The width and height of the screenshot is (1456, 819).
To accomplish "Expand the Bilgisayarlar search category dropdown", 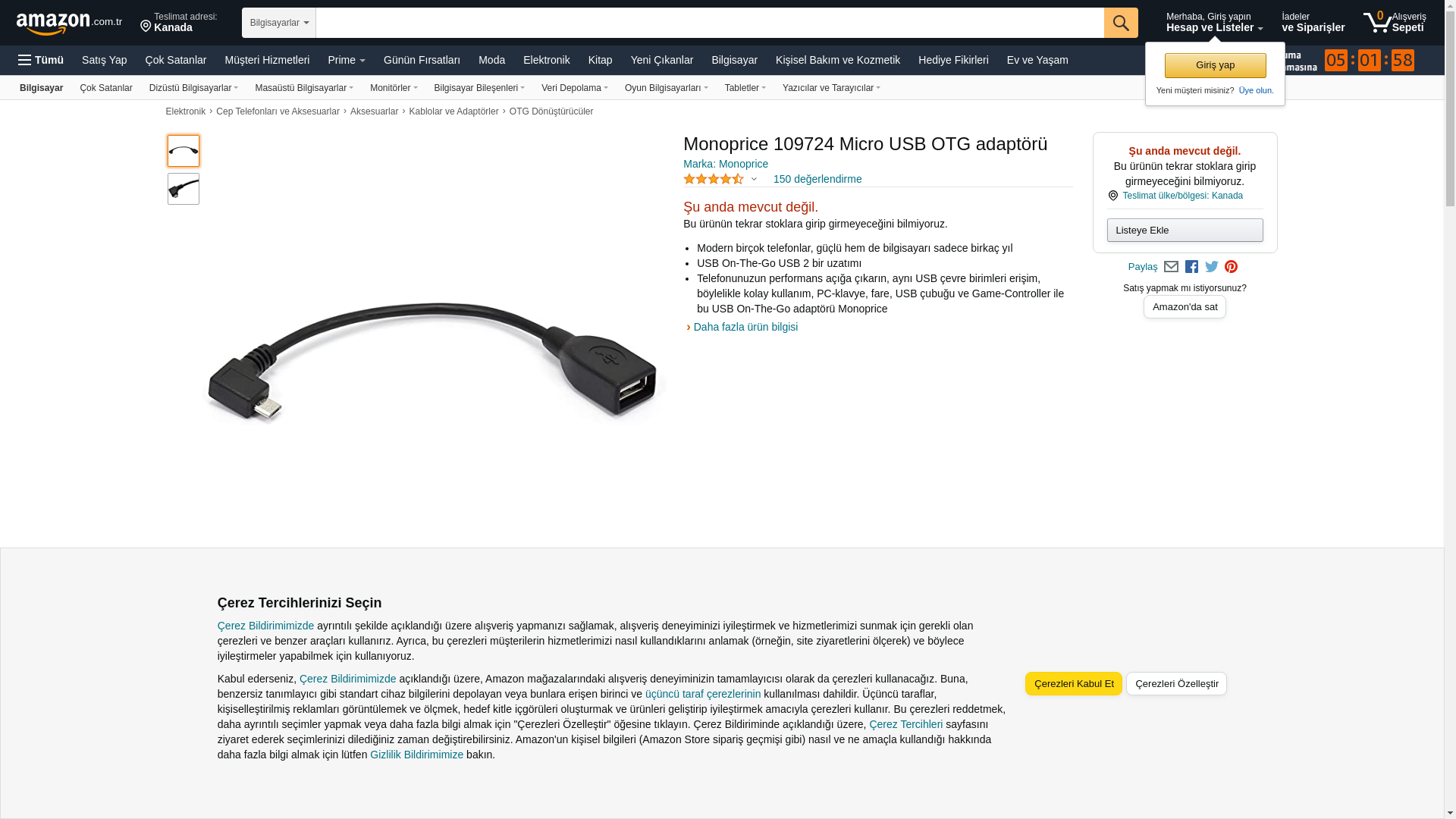I will pyautogui.click(x=279, y=23).
